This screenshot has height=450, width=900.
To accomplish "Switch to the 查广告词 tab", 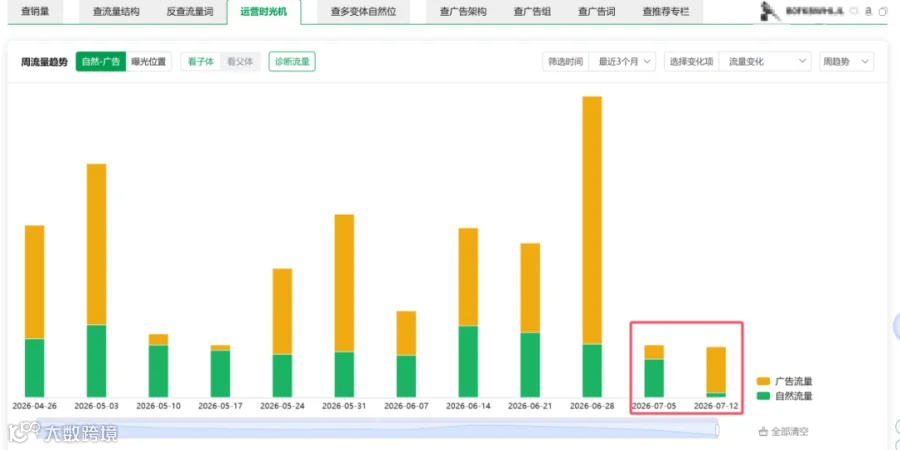I will point(596,11).
